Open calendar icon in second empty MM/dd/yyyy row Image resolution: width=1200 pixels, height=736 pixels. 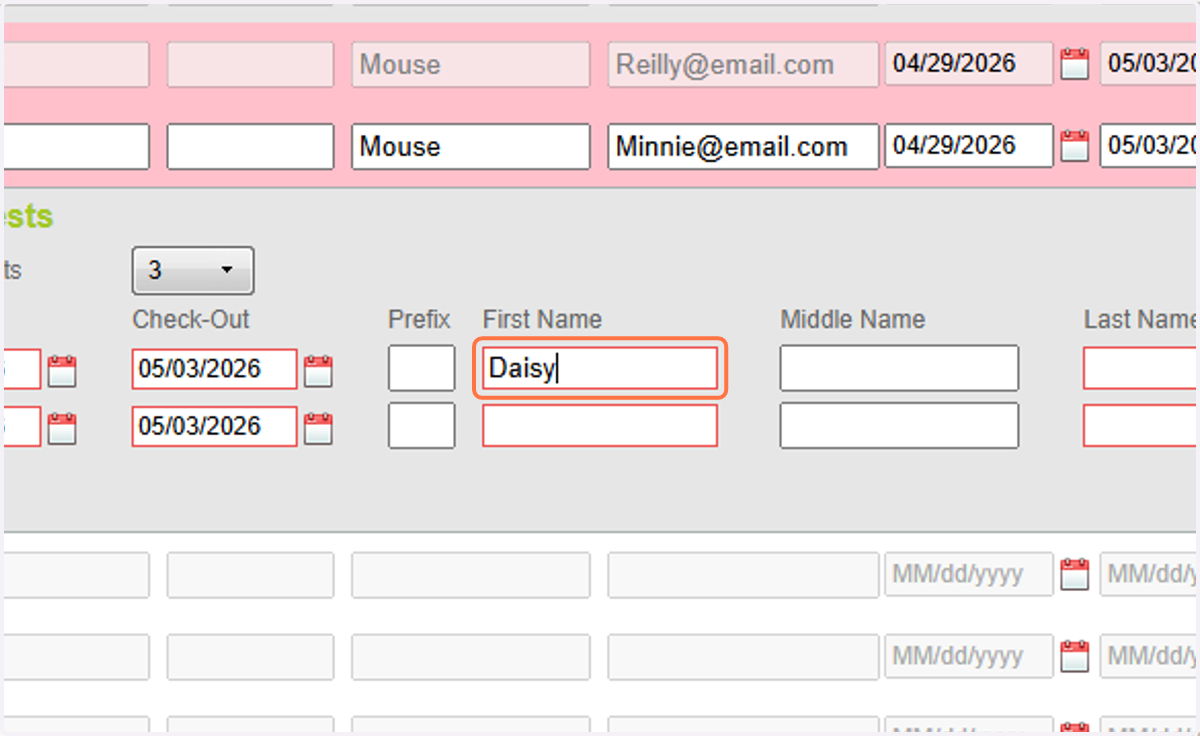(x=1074, y=656)
